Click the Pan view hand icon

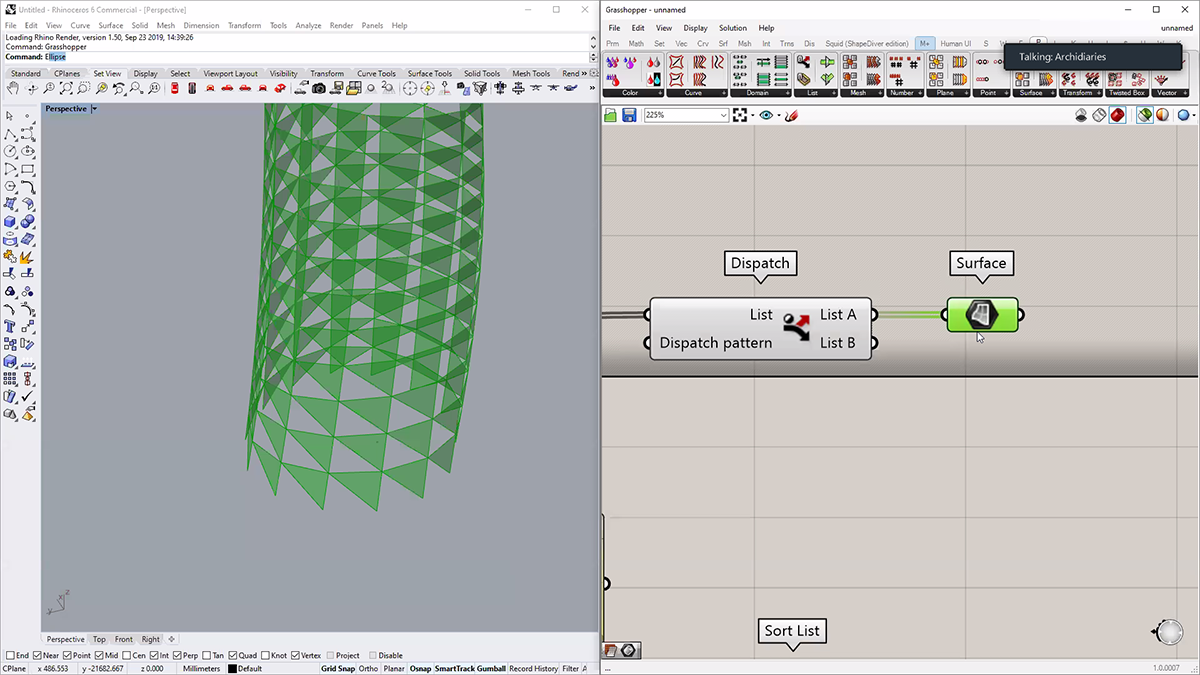(x=12, y=89)
